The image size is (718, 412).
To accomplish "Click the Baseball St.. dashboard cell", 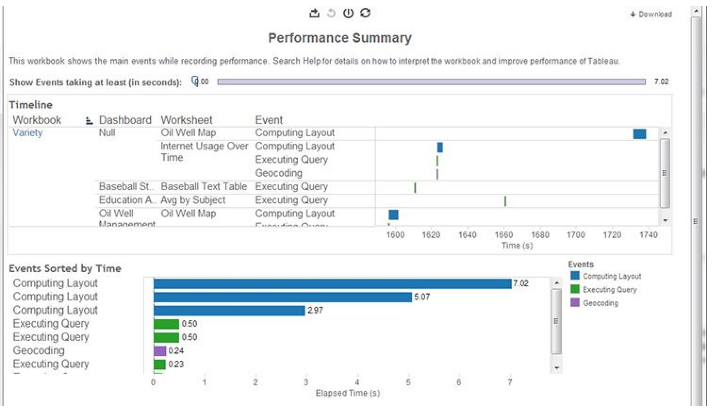I will [x=126, y=187].
